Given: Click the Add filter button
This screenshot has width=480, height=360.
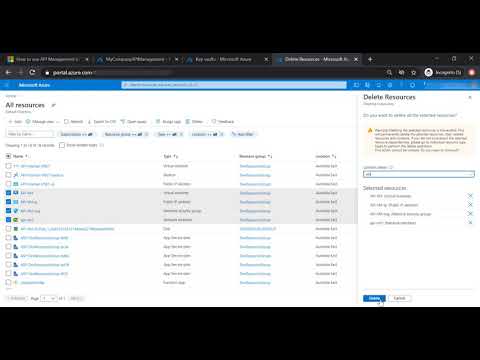Looking at the screenshot, I should coord(242,134).
